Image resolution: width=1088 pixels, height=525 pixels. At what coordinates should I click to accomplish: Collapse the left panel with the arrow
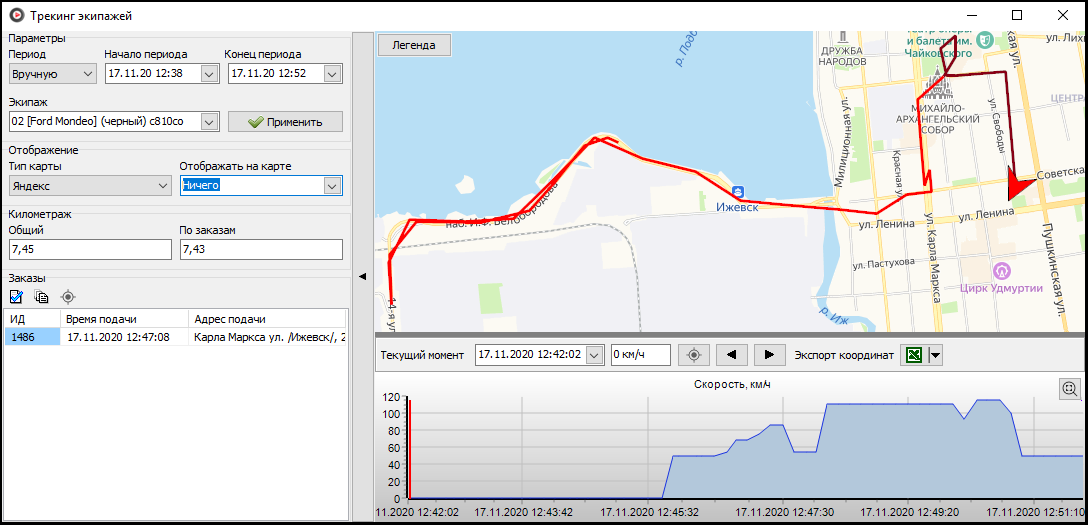pos(362,277)
